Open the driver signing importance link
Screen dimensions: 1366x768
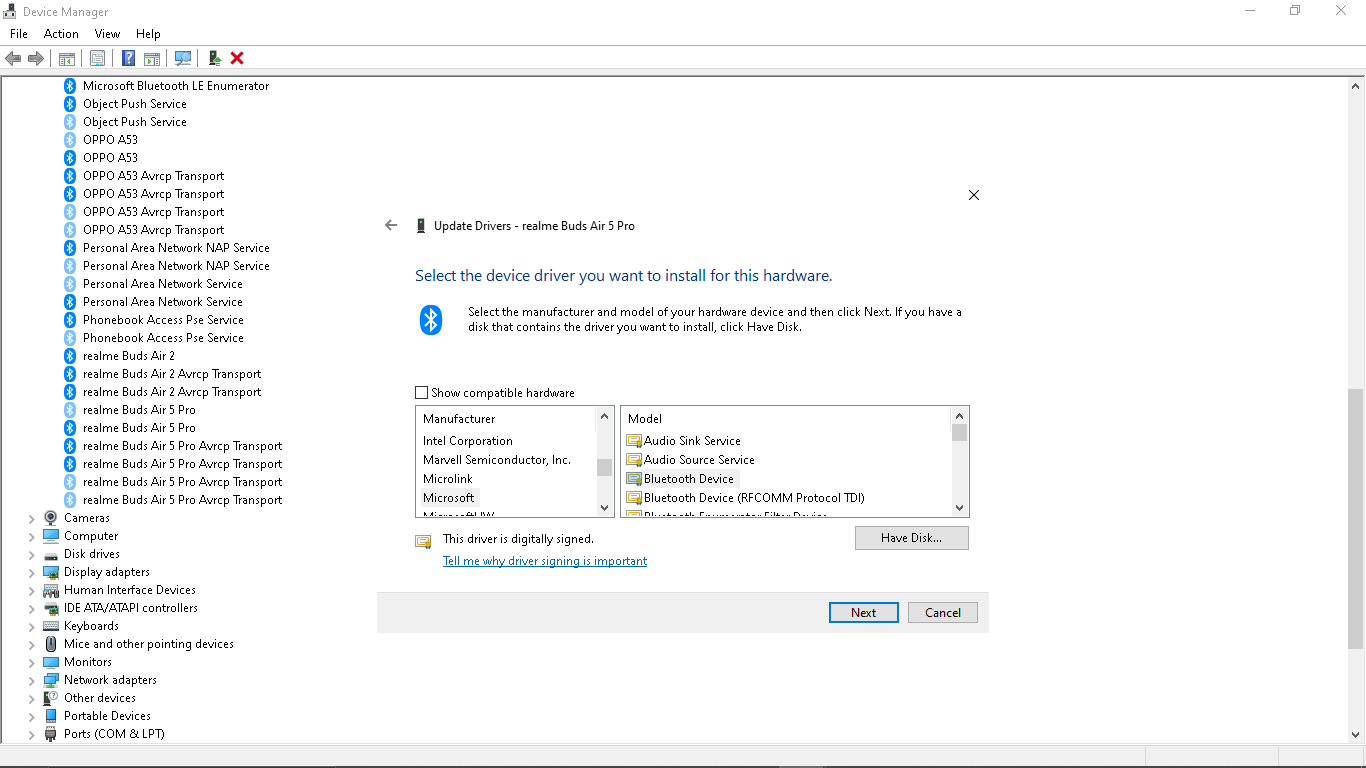(545, 561)
